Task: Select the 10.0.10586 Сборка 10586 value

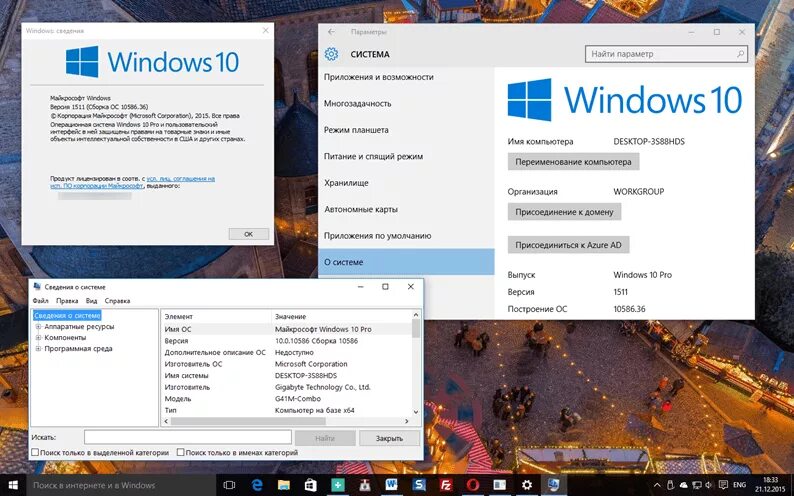Action: pos(316,341)
